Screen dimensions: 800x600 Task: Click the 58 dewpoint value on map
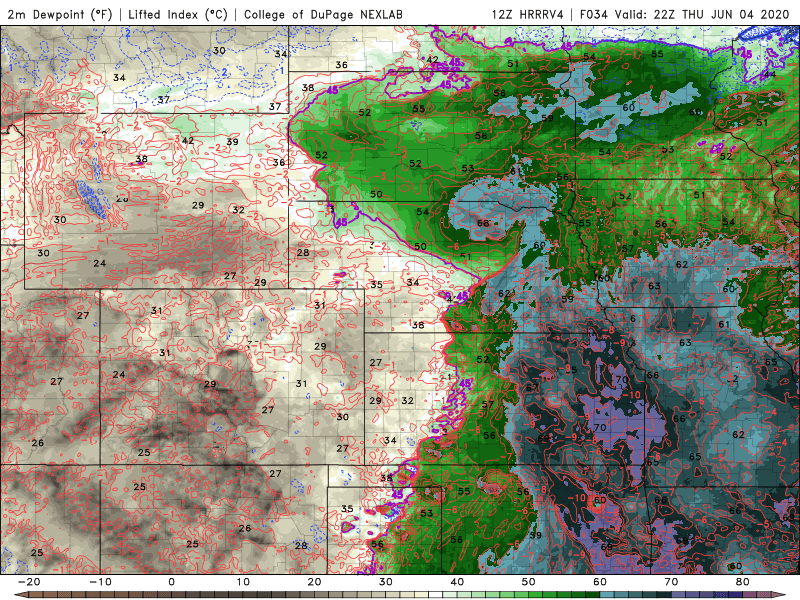(757, 249)
